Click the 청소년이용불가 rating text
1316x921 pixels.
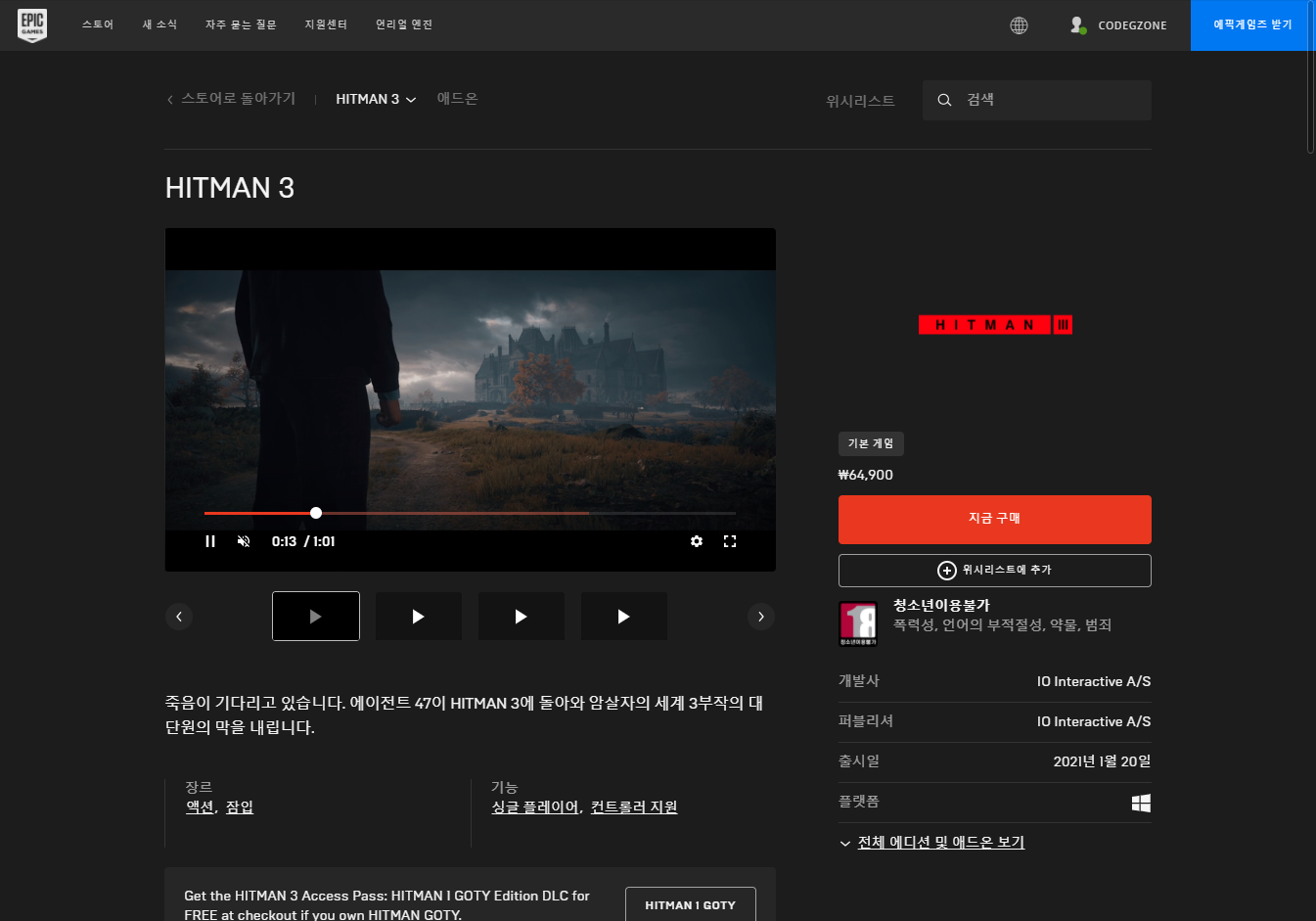point(941,605)
